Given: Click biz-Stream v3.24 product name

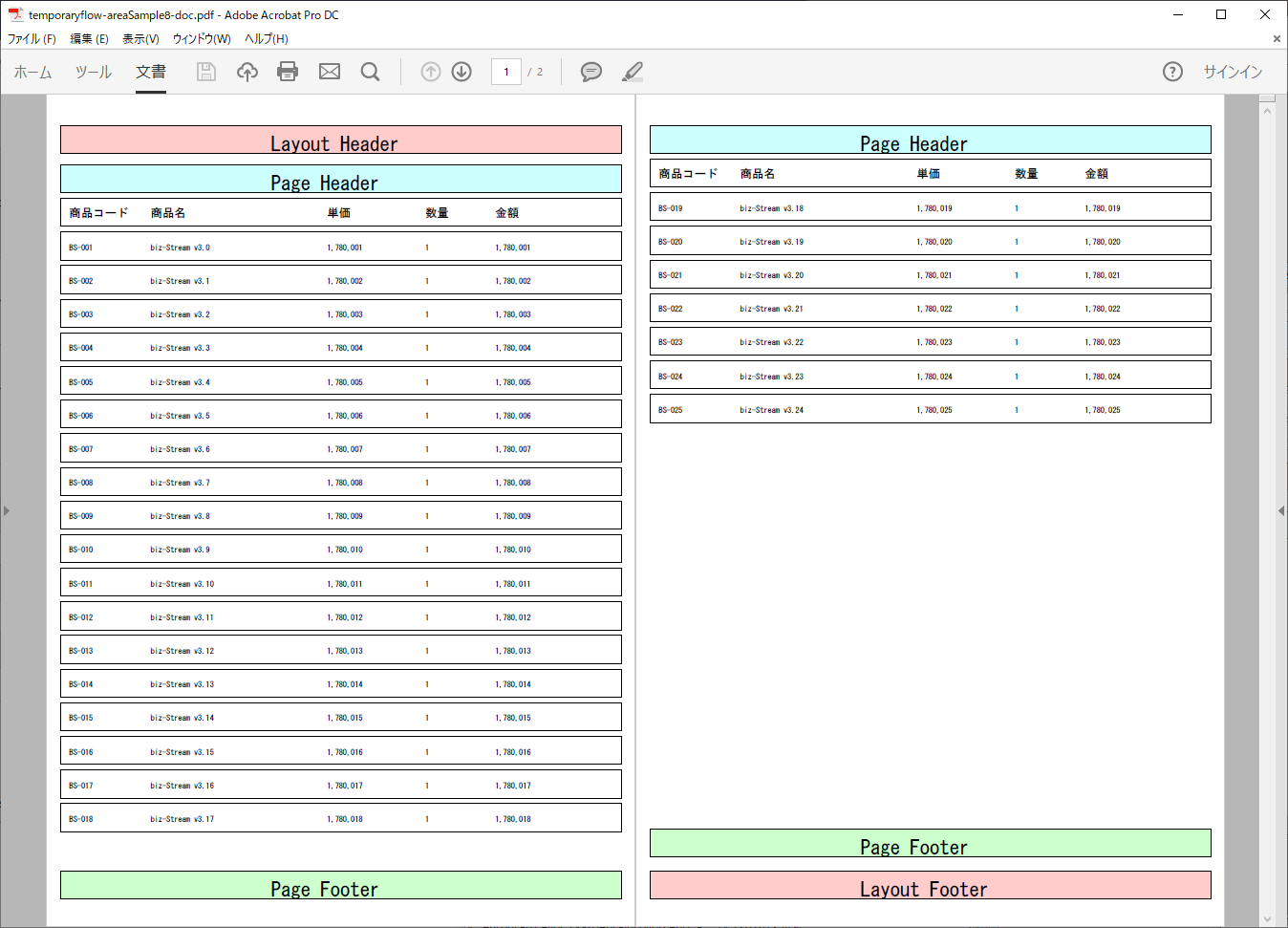Looking at the screenshot, I should point(771,410).
